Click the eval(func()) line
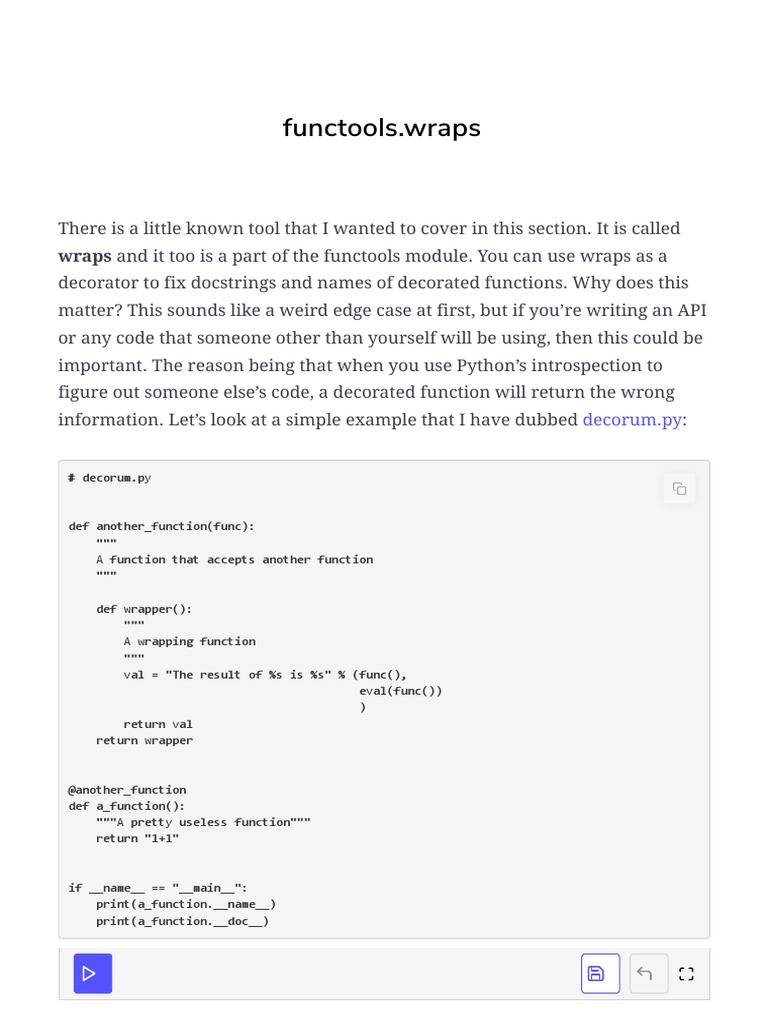This screenshot has height=1024, width=768. click(x=400, y=690)
